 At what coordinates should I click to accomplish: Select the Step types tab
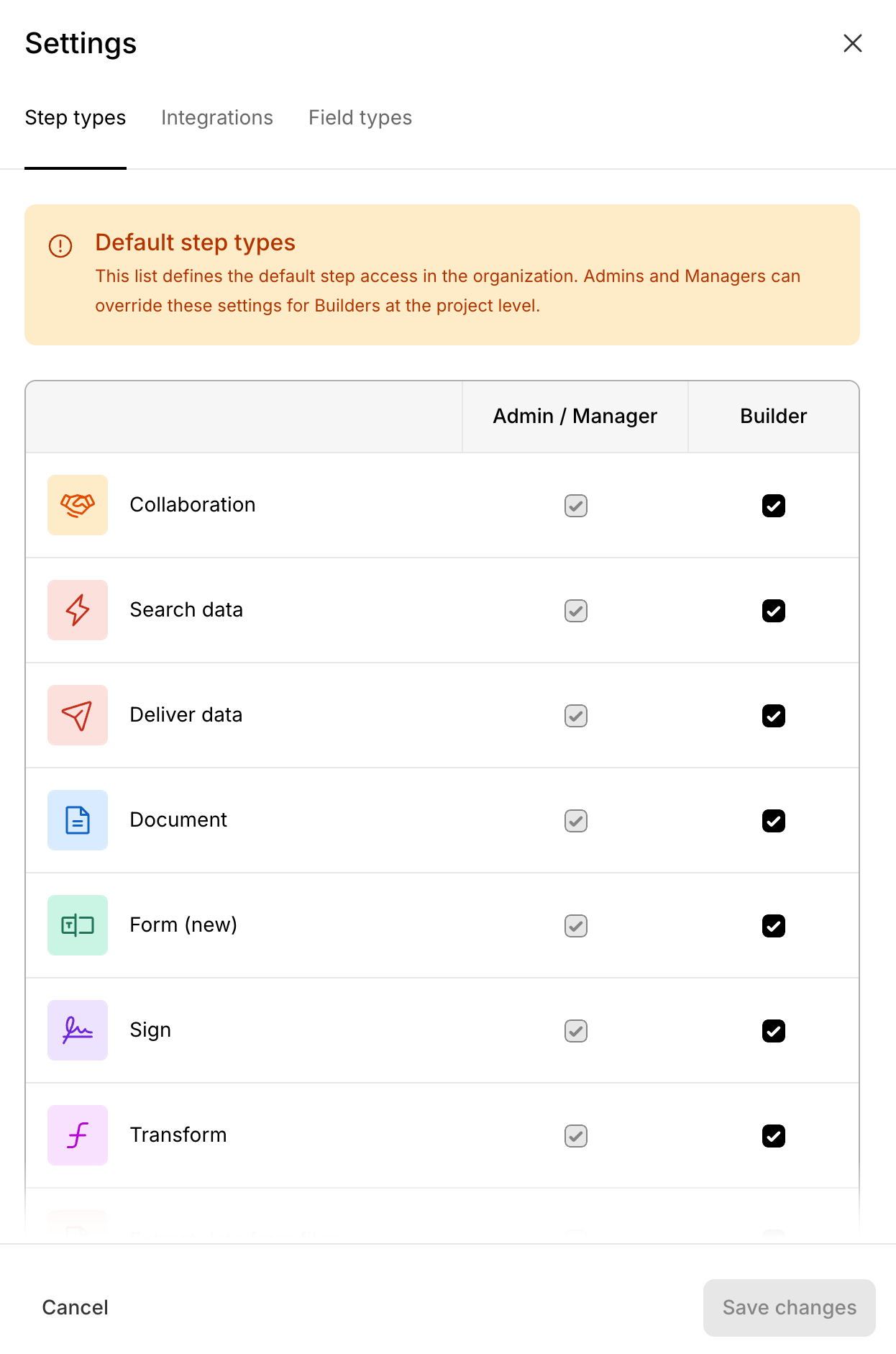(76, 118)
